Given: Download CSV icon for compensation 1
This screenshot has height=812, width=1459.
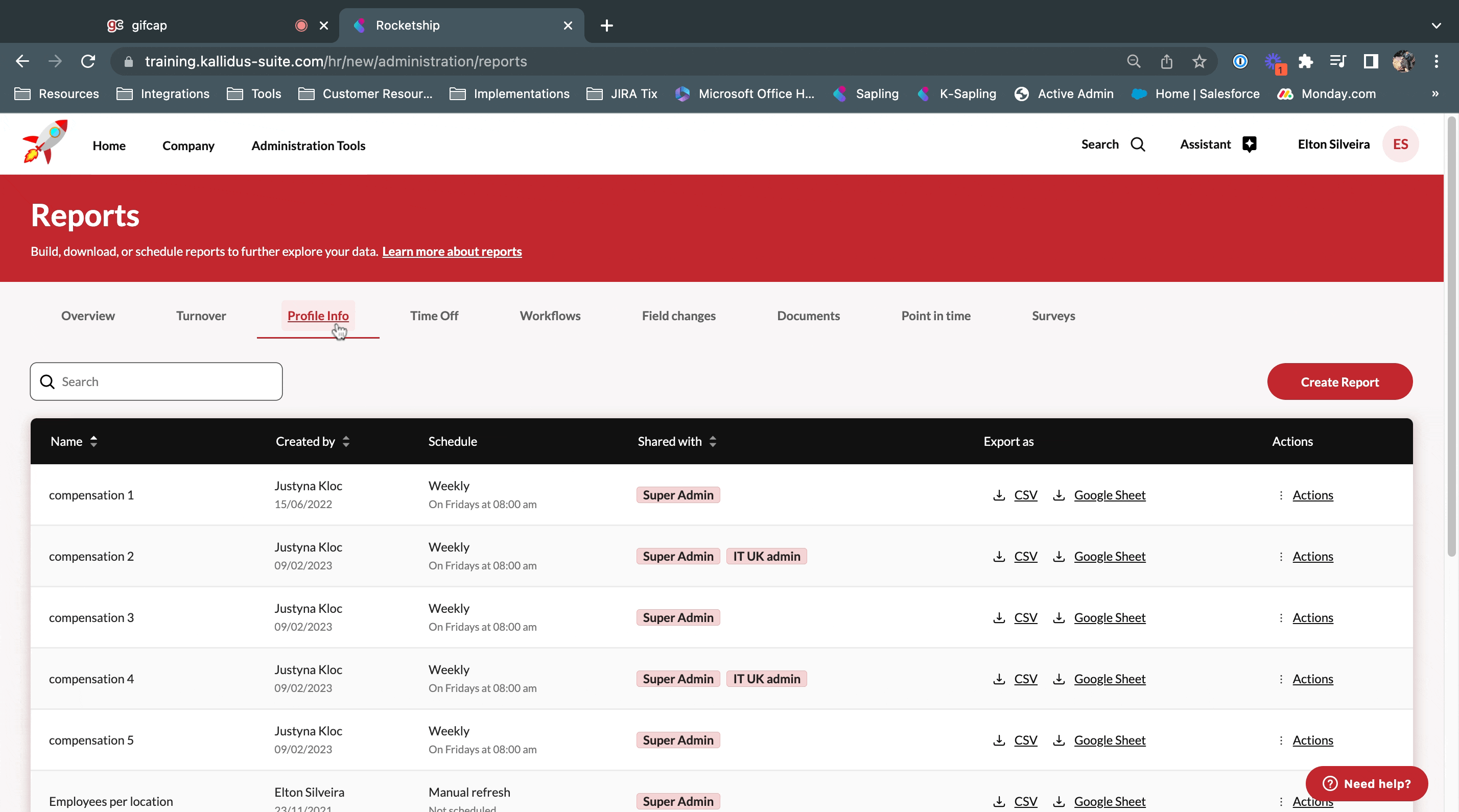Looking at the screenshot, I should 999,495.
